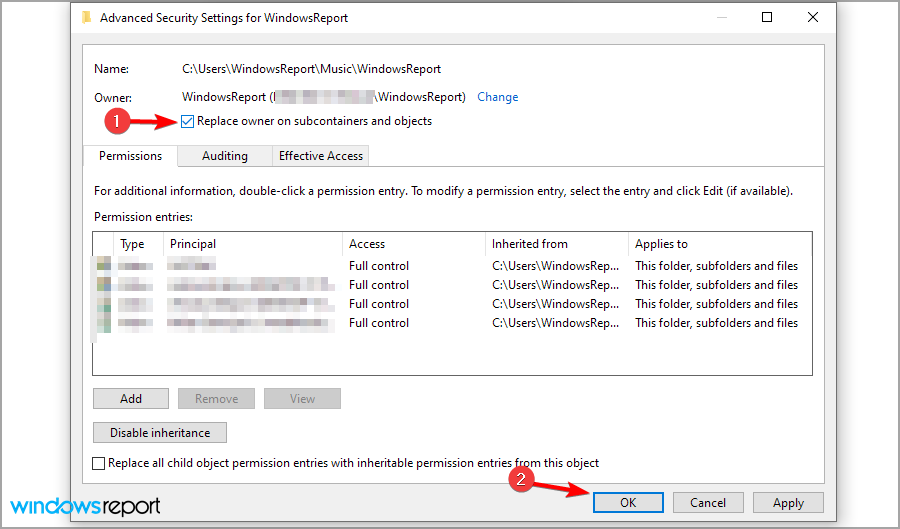Click the Type column header
Screen dimensions: 900x529
coord(132,244)
